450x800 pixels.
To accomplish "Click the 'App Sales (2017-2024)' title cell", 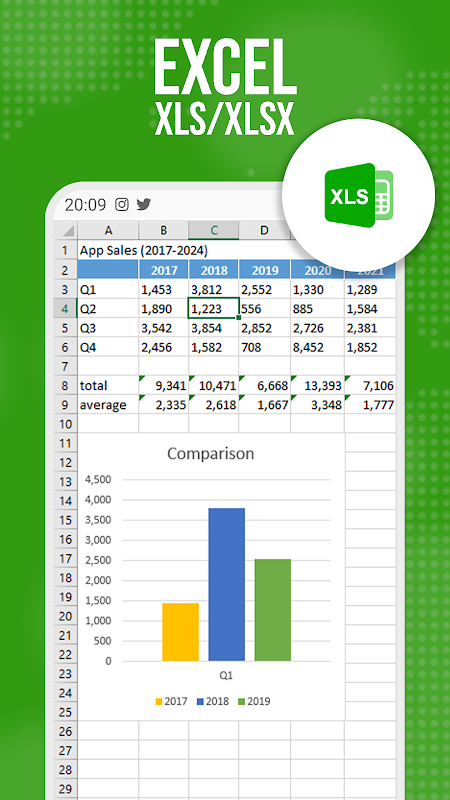I will [x=143, y=250].
